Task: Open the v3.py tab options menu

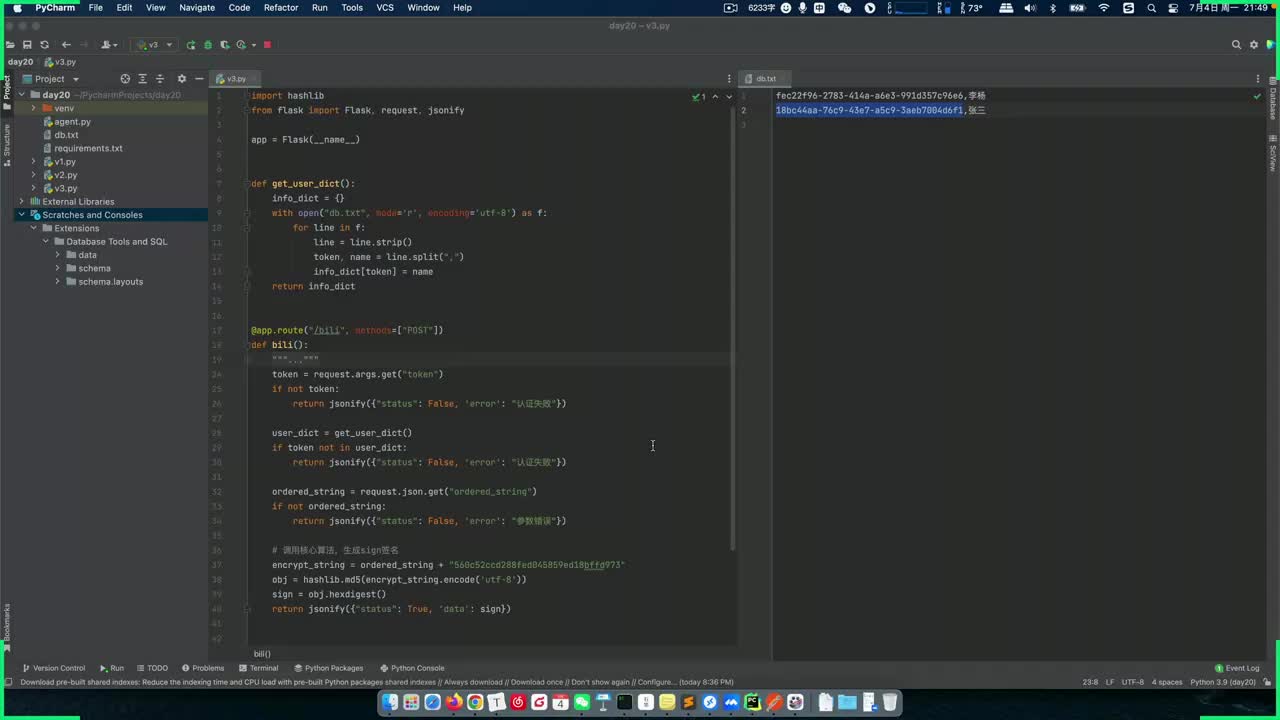Action: point(729,79)
